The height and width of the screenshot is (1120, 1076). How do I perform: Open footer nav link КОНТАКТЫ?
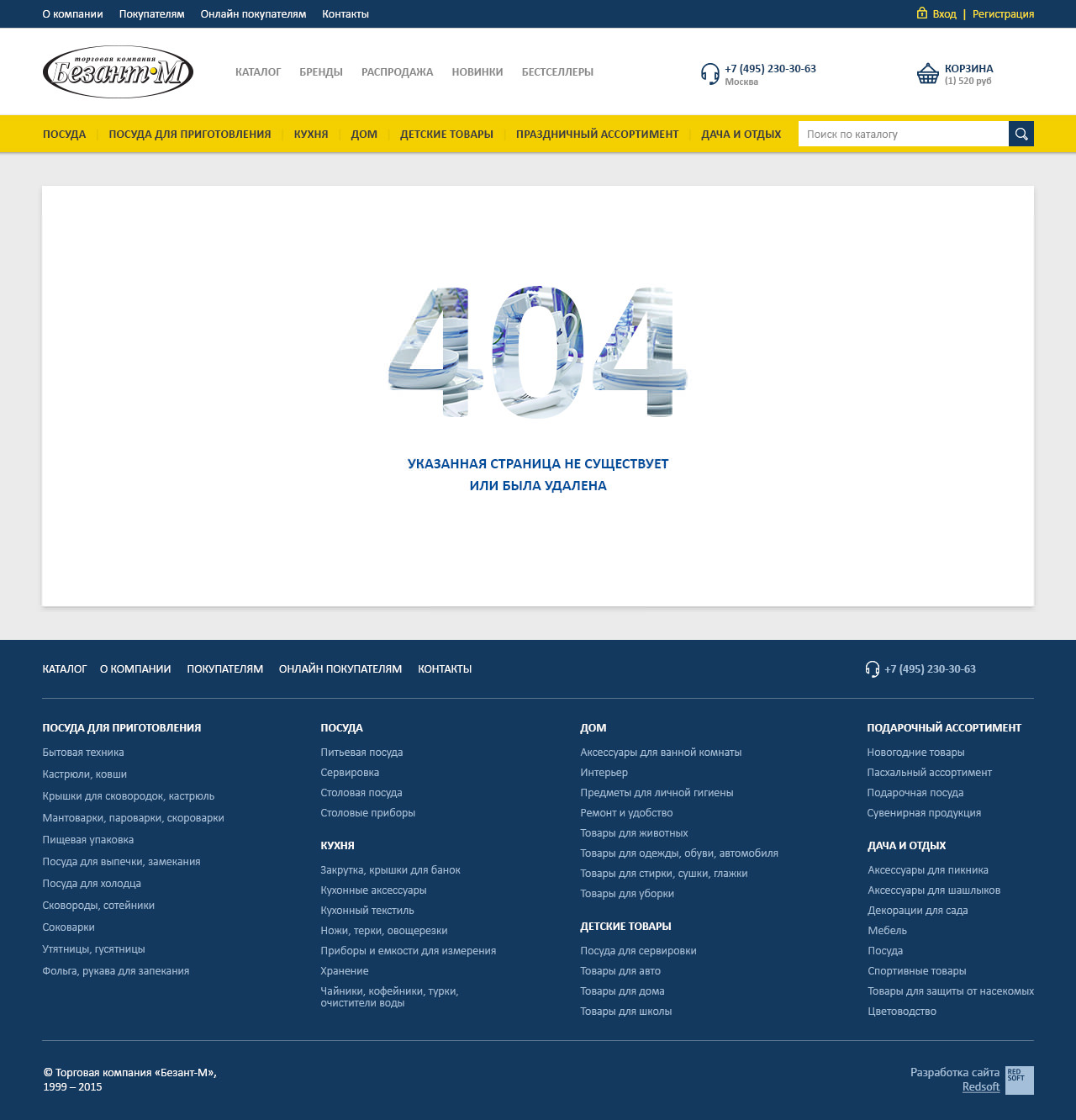(445, 669)
